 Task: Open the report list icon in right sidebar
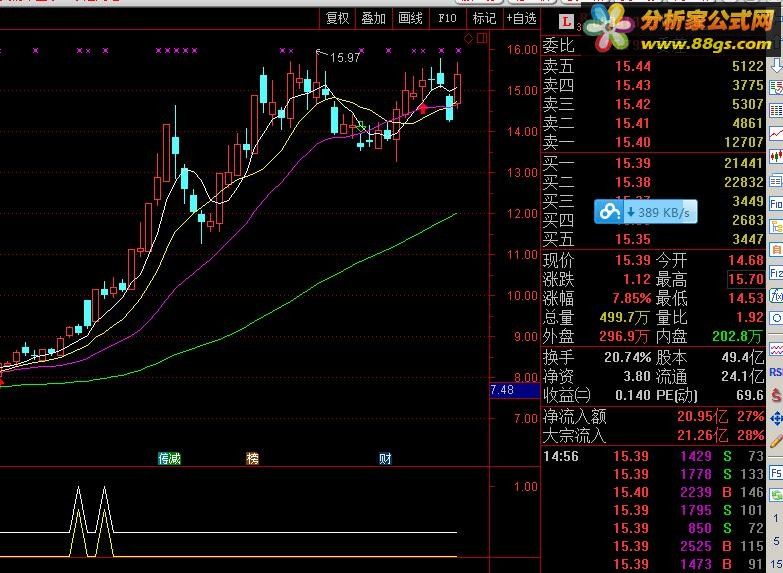coord(776,88)
